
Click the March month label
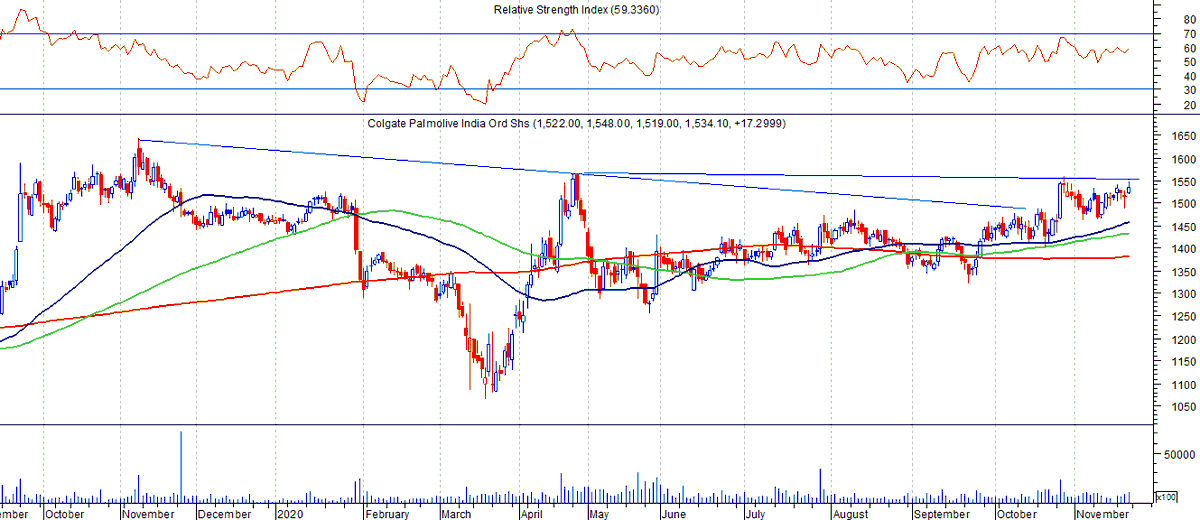click(x=455, y=514)
